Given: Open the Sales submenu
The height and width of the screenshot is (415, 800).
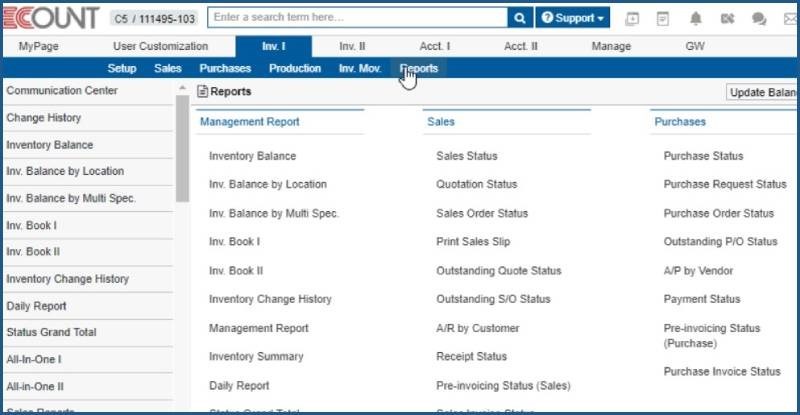Looking at the screenshot, I should click(167, 68).
